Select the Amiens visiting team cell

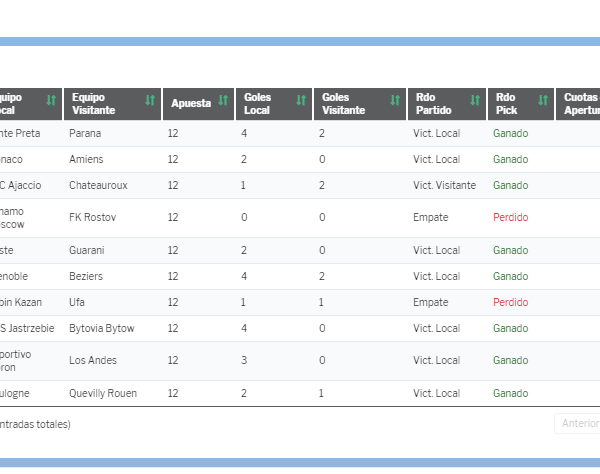pyautogui.click(x=86, y=159)
